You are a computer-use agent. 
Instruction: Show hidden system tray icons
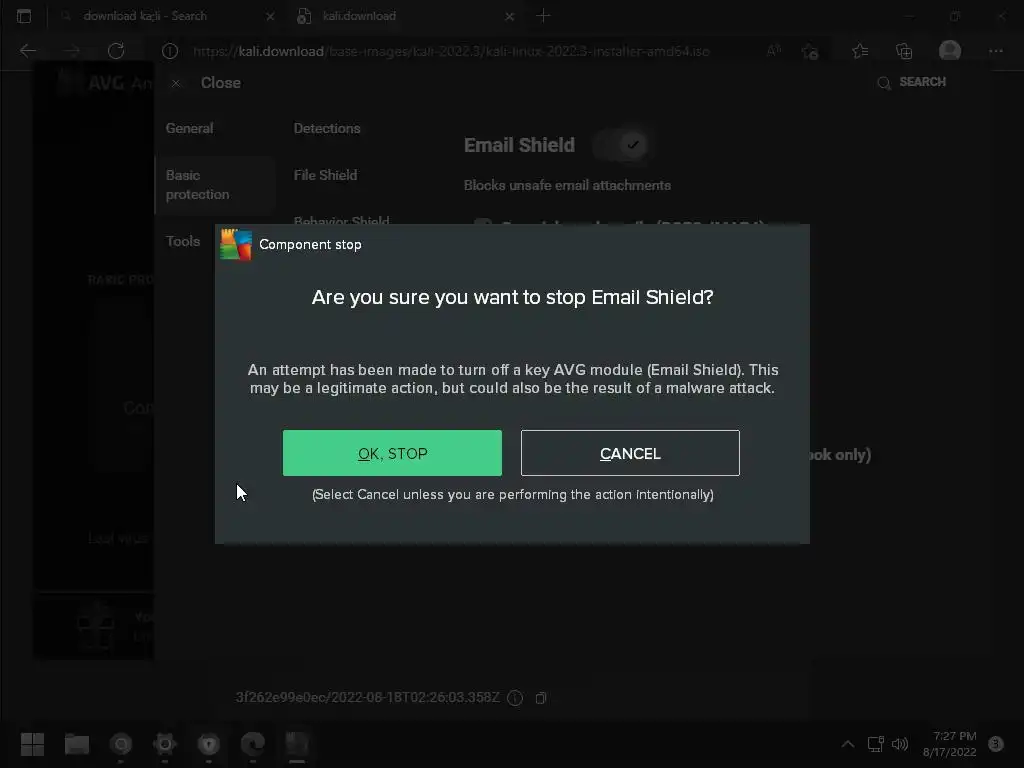point(848,744)
